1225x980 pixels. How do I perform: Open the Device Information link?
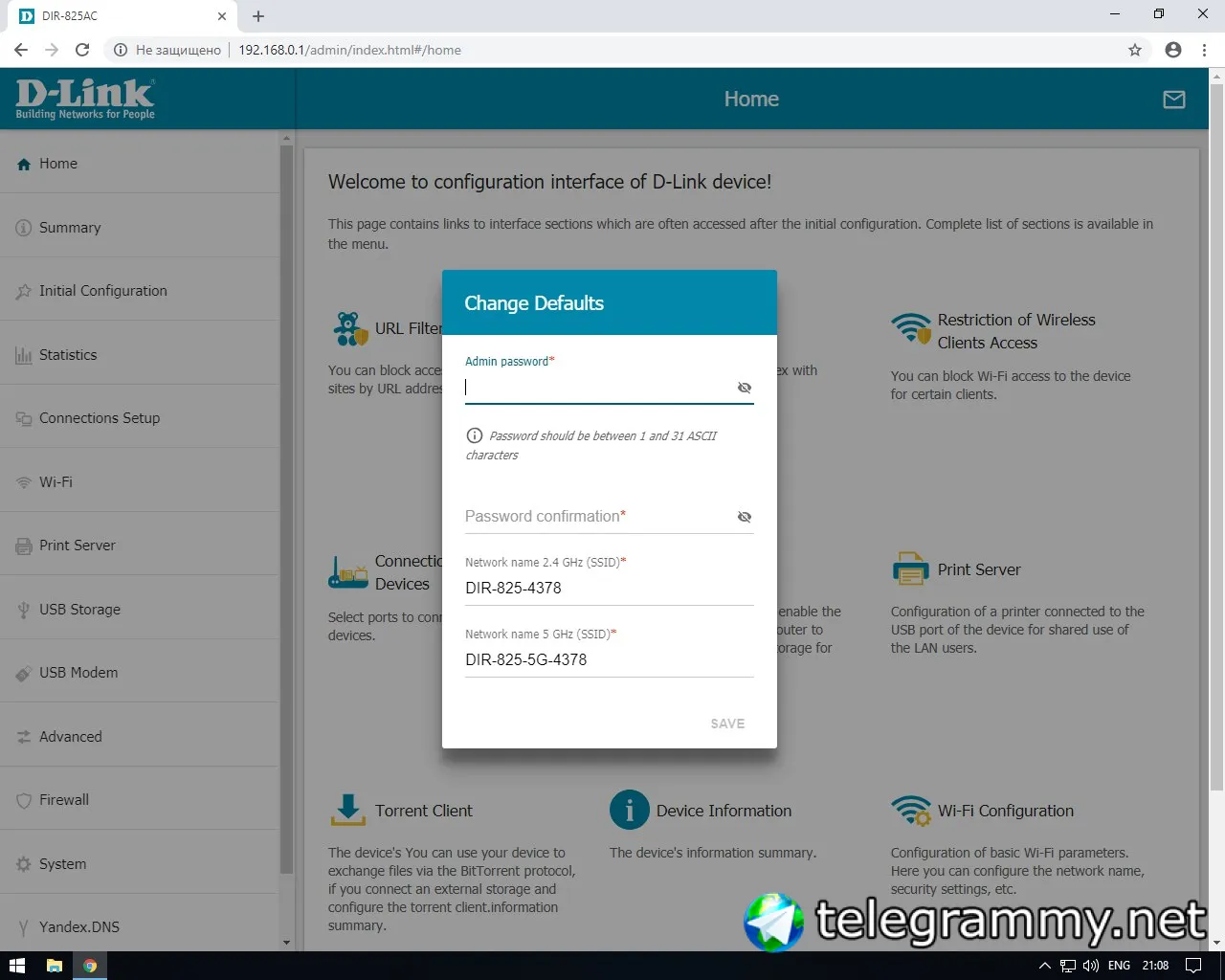coord(724,811)
